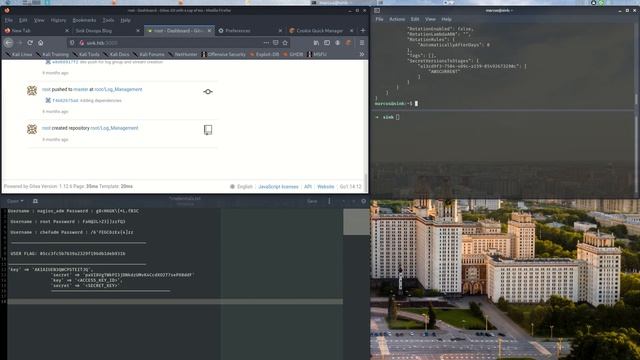Viewport: 640px width, 360px height.
Task: Open Offensive Security bookmark
Action: (x=224, y=54)
